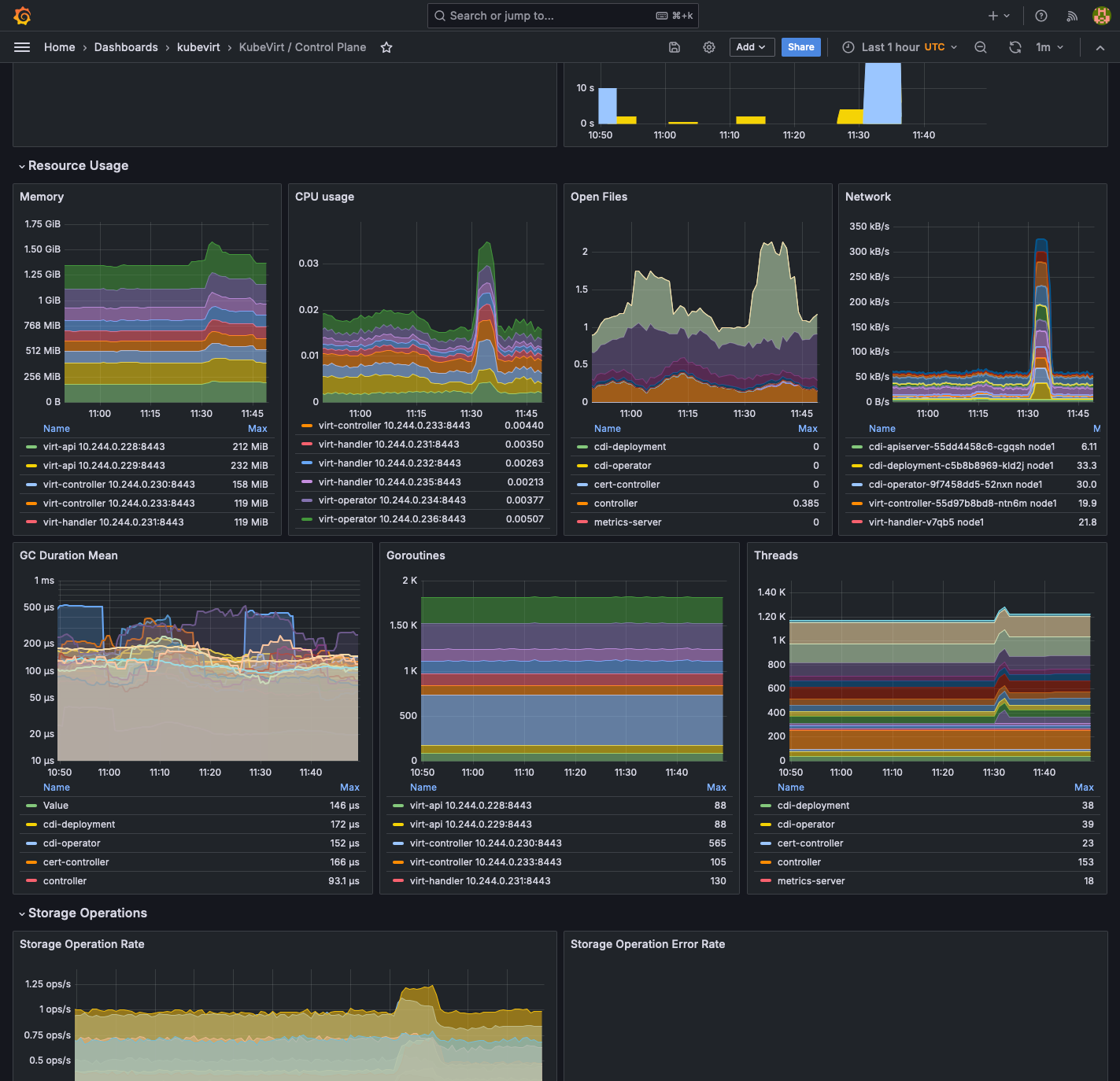Click the zoom out time range icon
This screenshot has height=1081, width=1120.
(981, 47)
